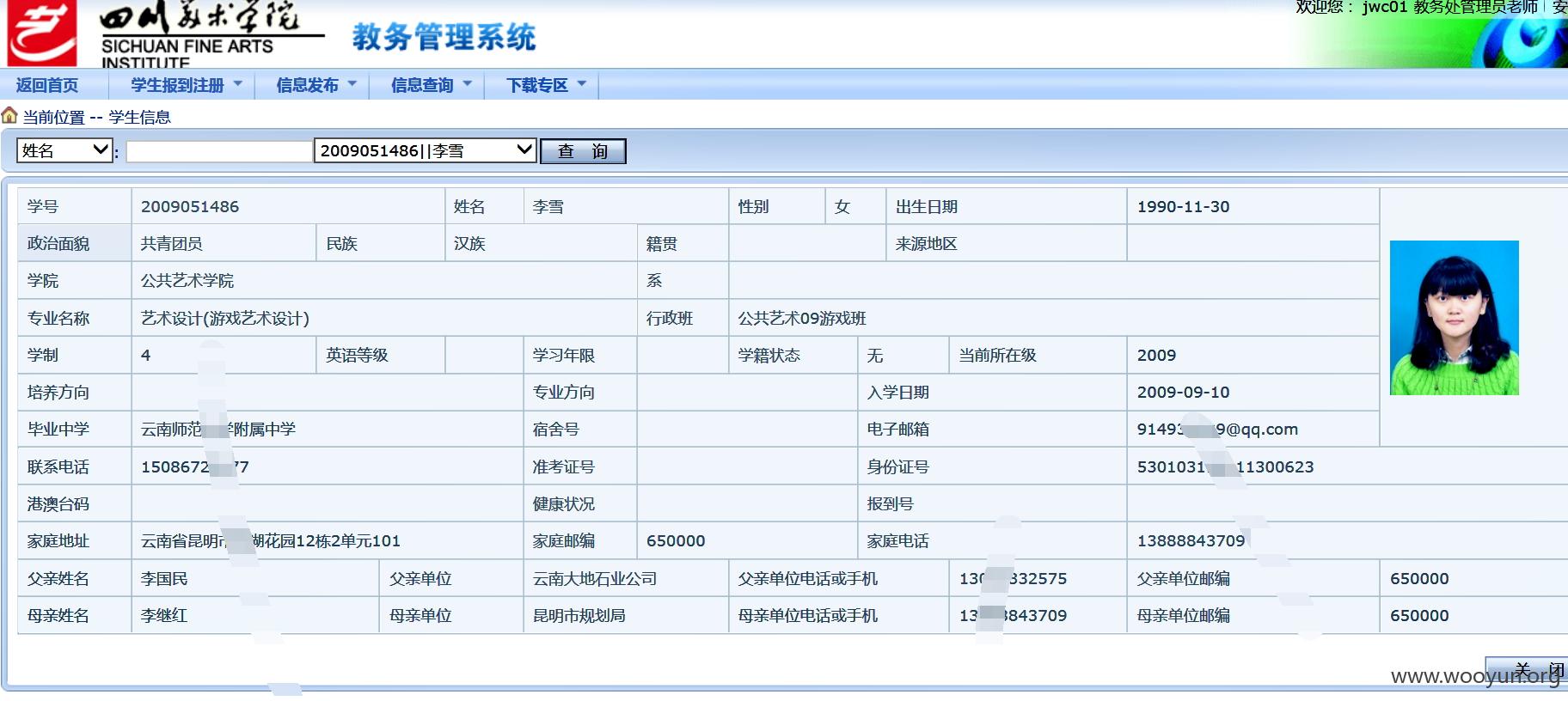Select the name value 李雪 in table
Screen dimensions: 1568x701
548,207
